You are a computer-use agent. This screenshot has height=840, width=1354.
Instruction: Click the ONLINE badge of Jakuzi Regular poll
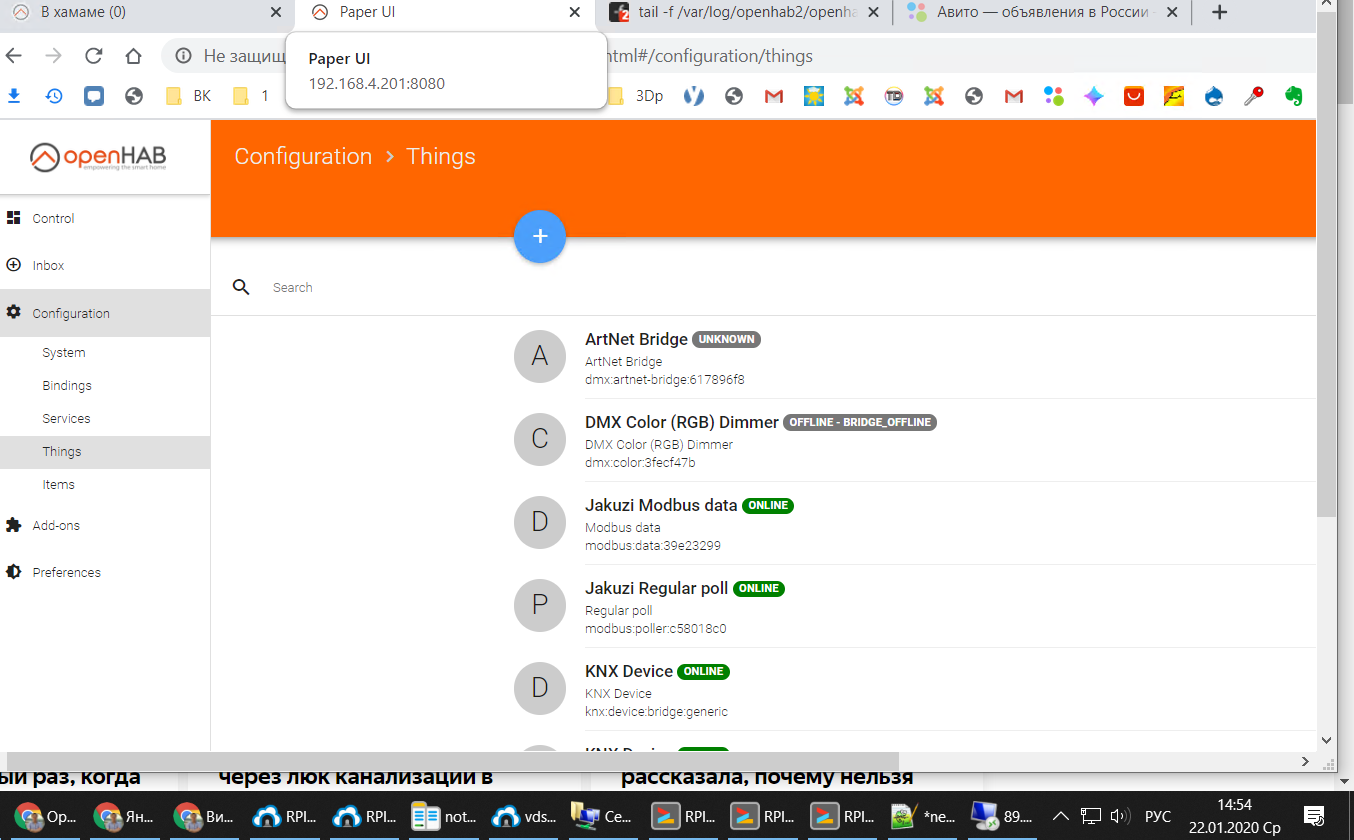759,588
